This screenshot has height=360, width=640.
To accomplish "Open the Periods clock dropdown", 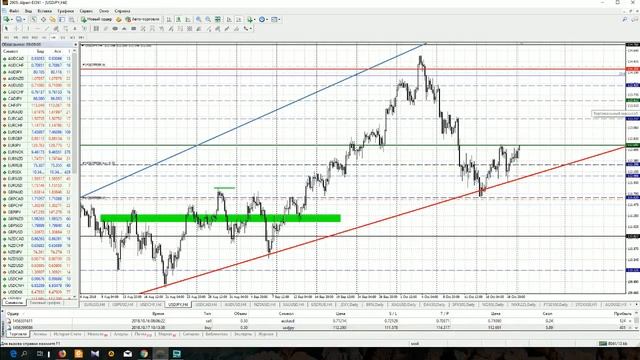I will tap(267, 19).
